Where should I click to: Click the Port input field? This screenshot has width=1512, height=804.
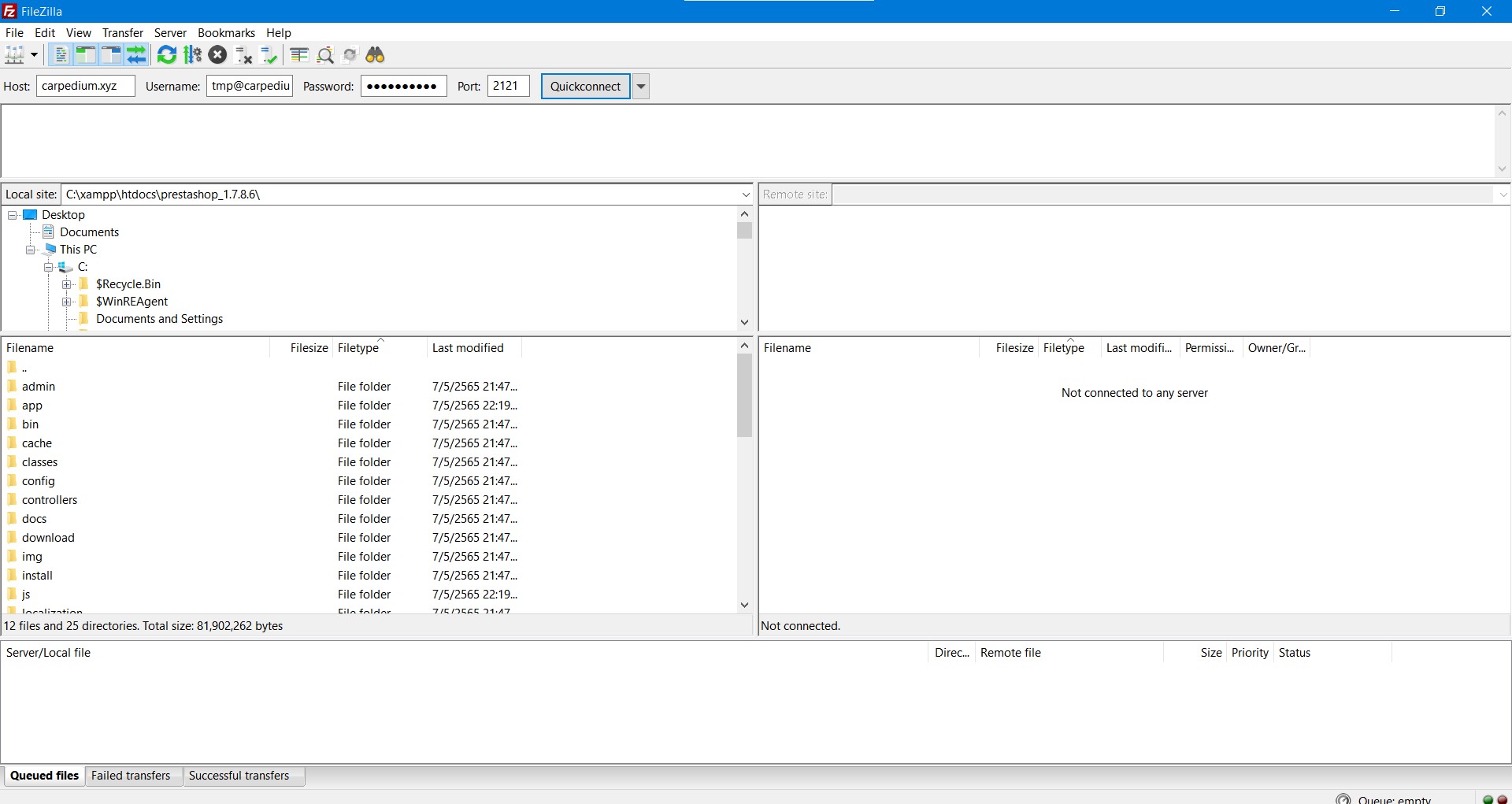coord(508,87)
